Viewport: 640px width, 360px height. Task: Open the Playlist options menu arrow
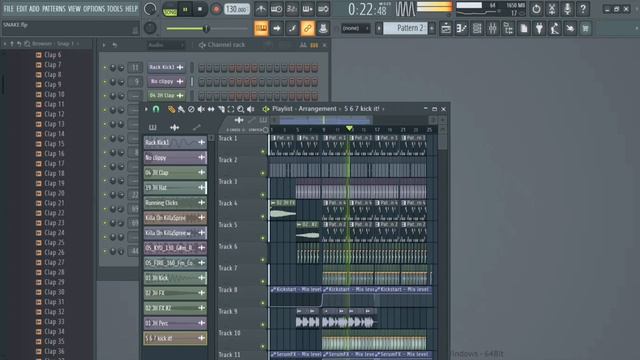(146, 109)
